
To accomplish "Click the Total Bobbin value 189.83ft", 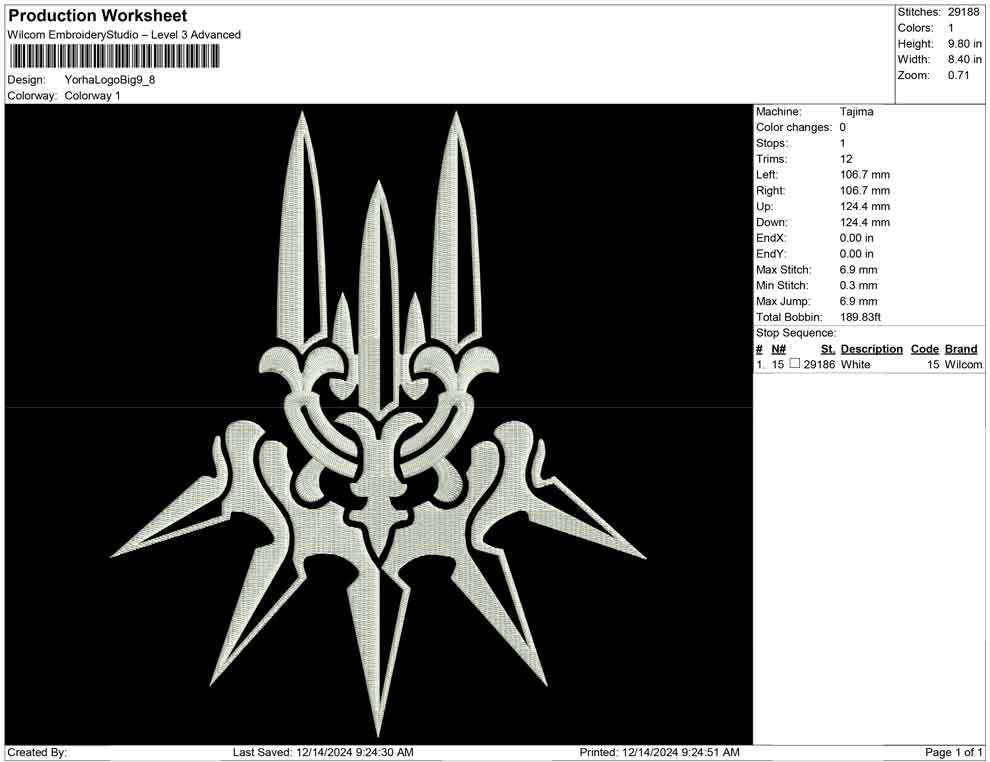I will point(860,316).
